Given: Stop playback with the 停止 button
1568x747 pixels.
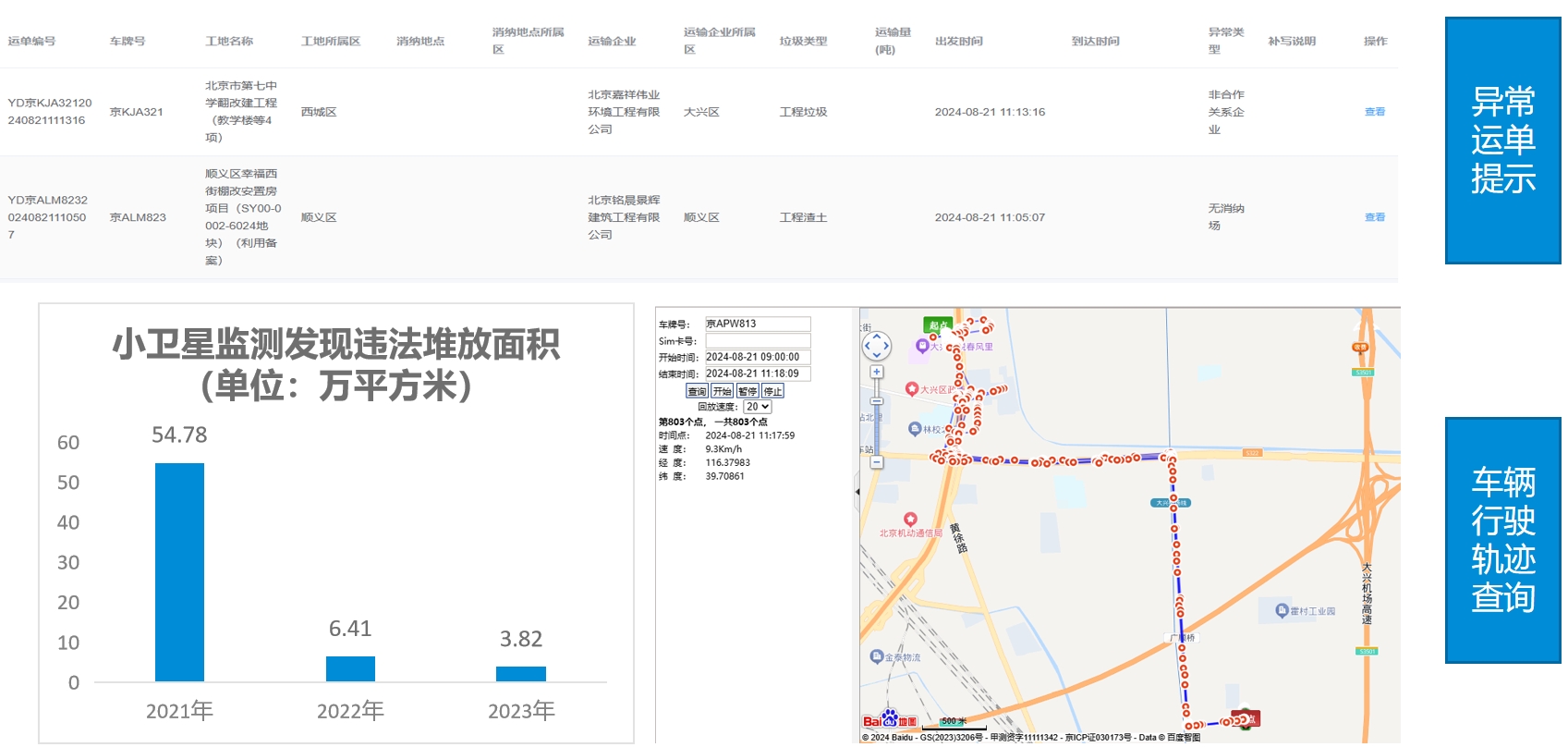Looking at the screenshot, I should click(x=772, y=391).
